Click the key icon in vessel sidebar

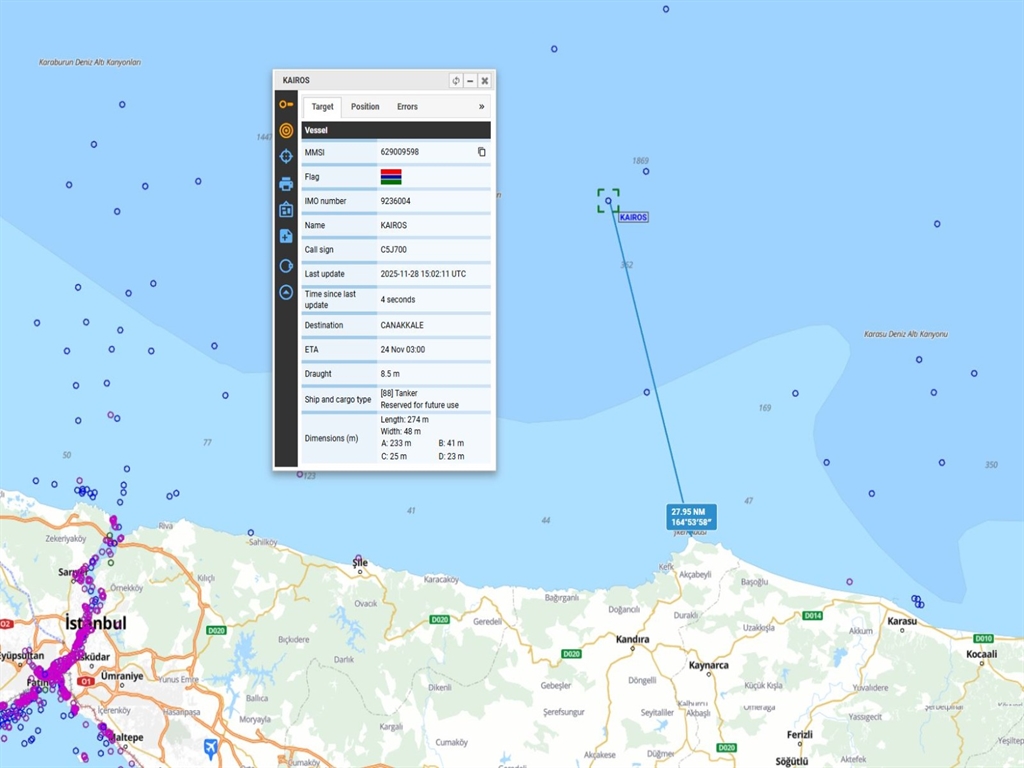click(286, 104)
